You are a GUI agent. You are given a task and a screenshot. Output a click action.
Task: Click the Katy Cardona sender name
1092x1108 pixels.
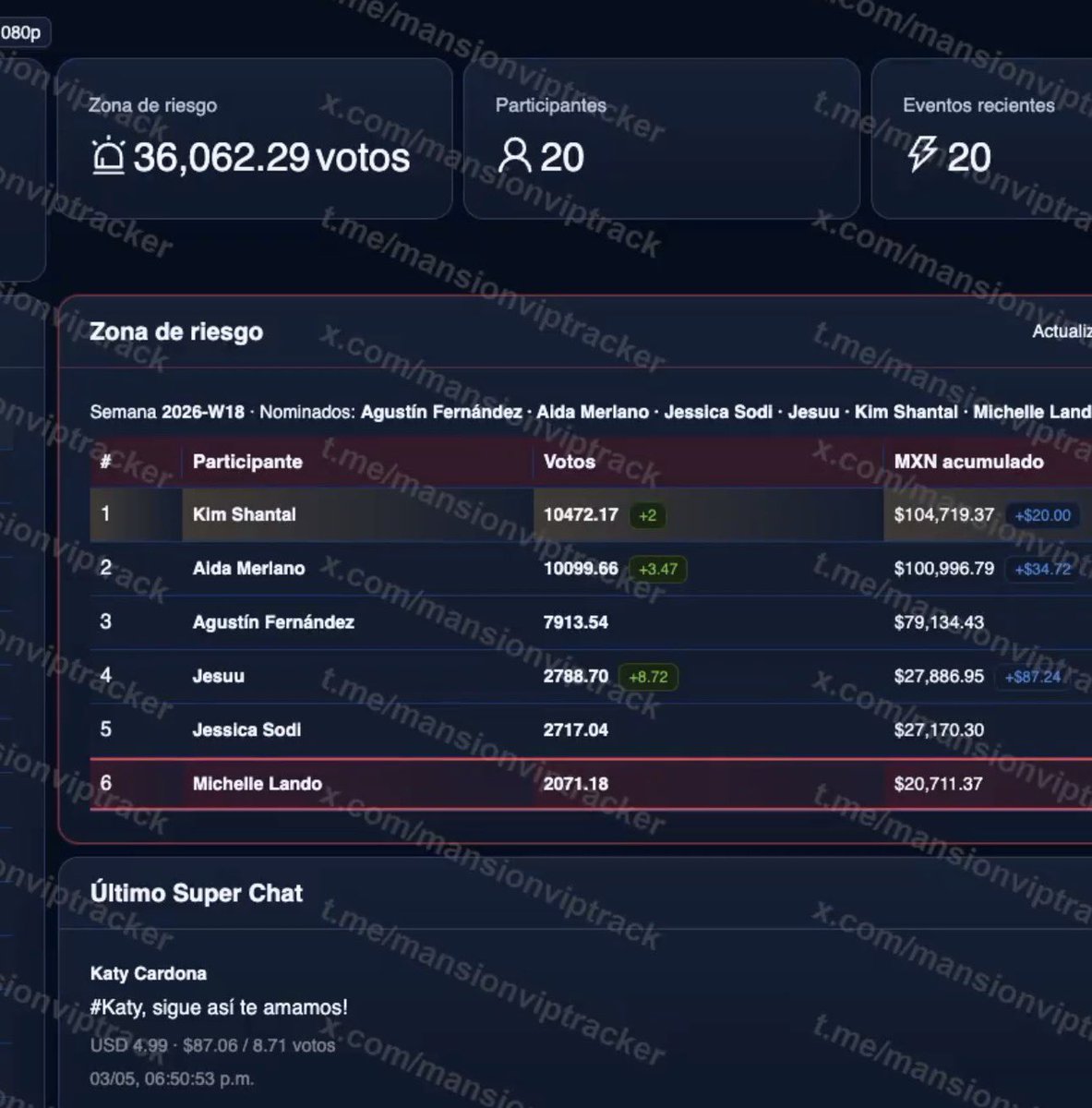point(149,973)
